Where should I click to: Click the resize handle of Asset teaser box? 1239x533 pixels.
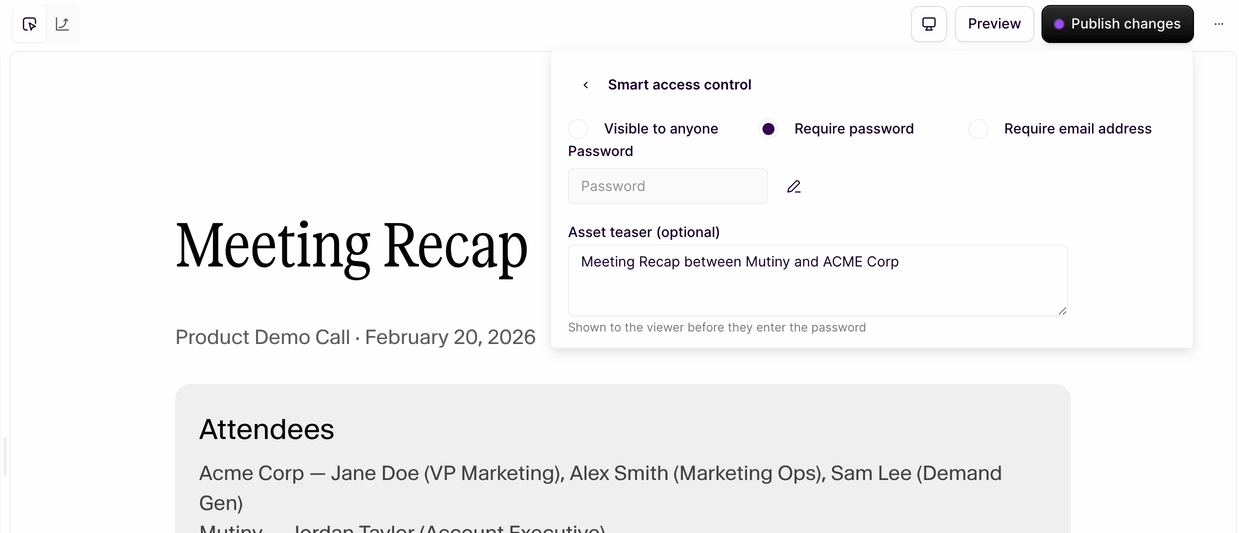click(1061, 310)
